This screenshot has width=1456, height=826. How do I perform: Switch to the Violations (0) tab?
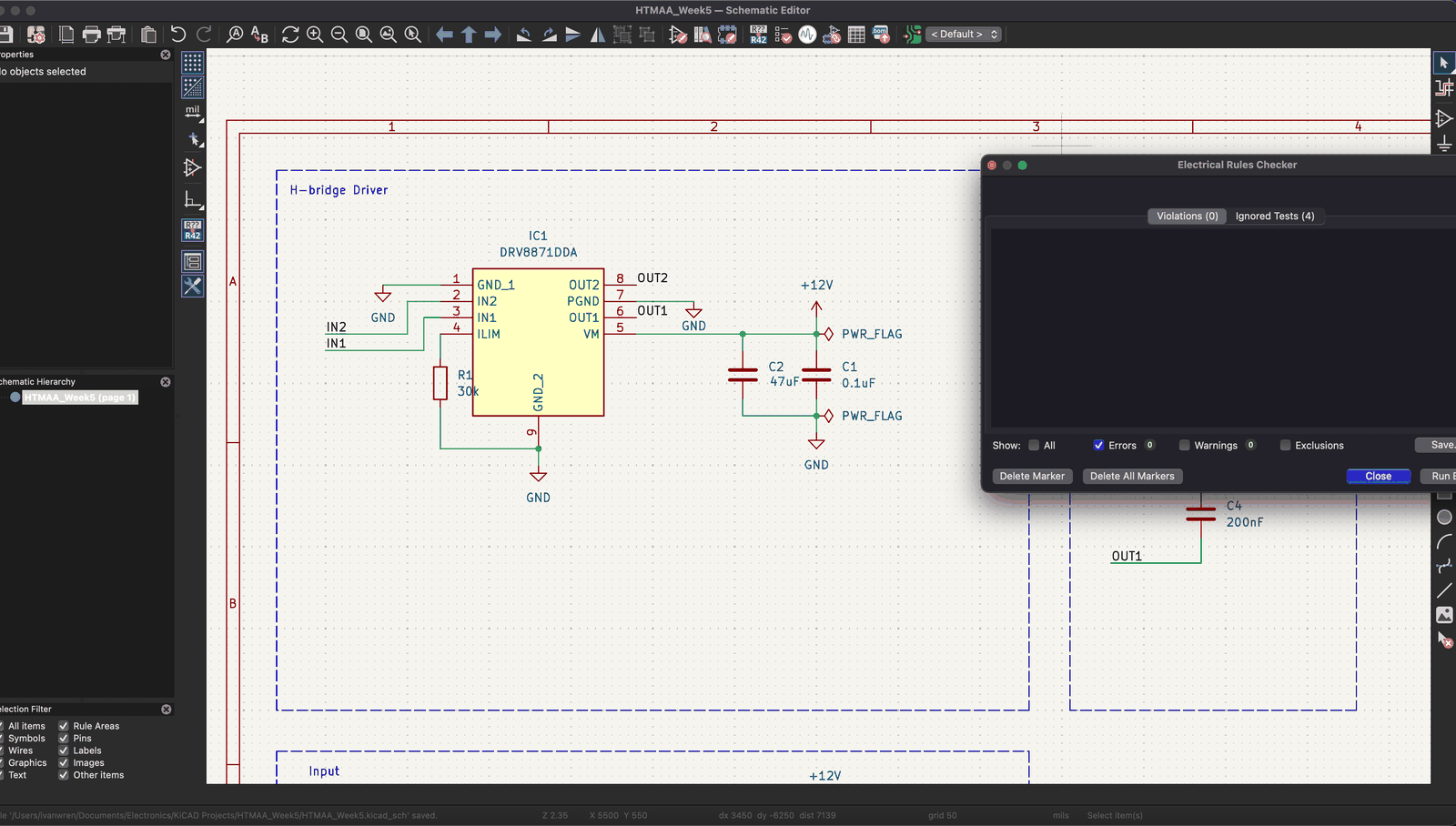(1187, 217)
